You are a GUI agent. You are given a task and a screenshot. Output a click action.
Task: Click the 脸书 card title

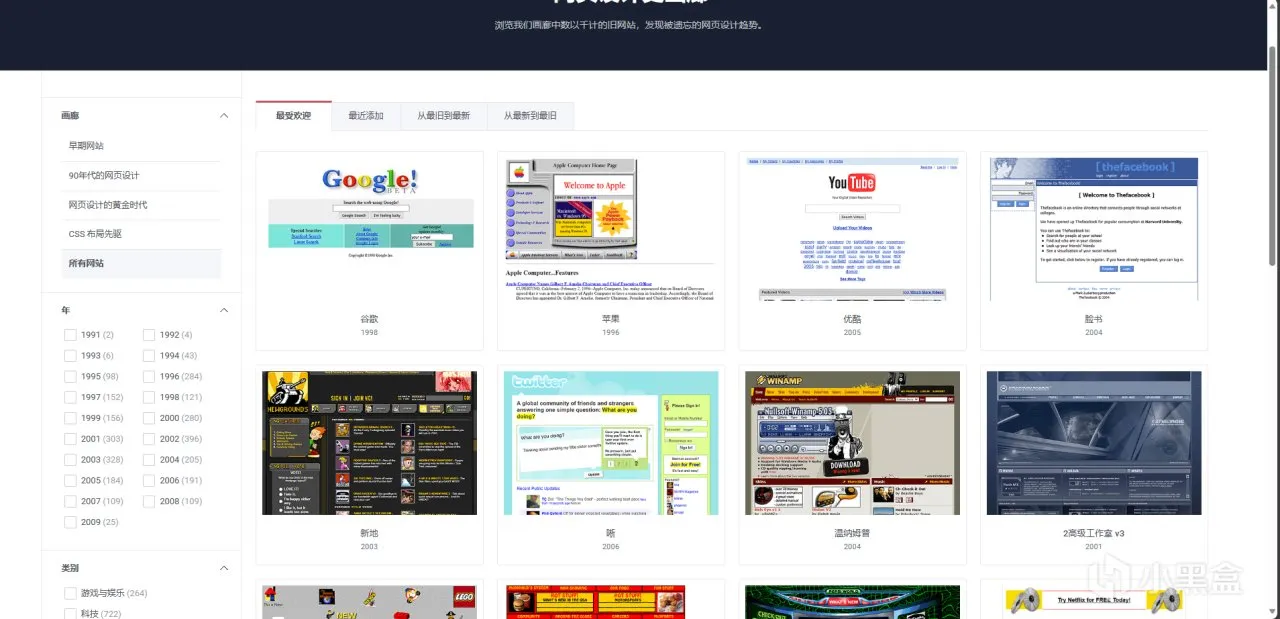click(x=1094, y=319)
